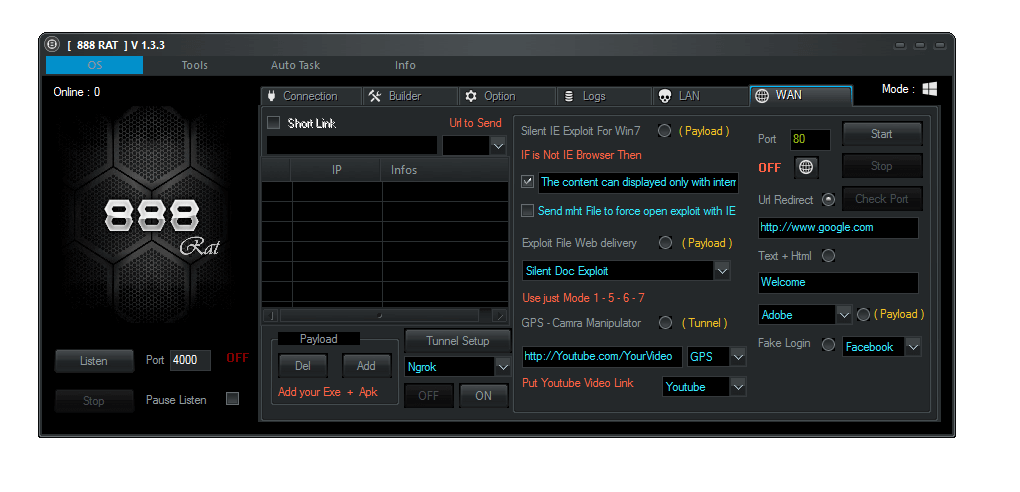Click the listen Port field showing 4000
1020x492 pixels.
tap(190, 360)
